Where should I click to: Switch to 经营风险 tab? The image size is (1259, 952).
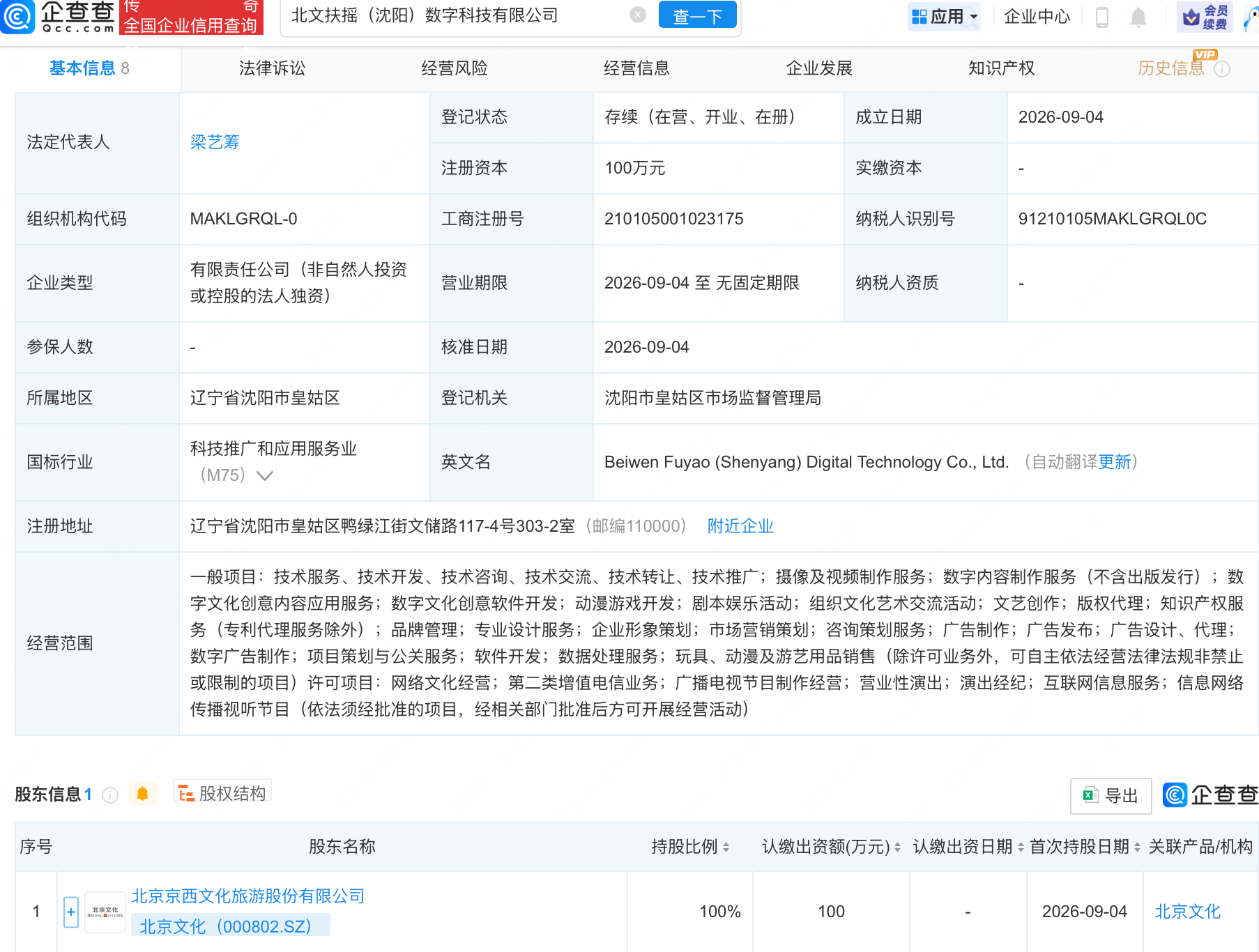455,68
